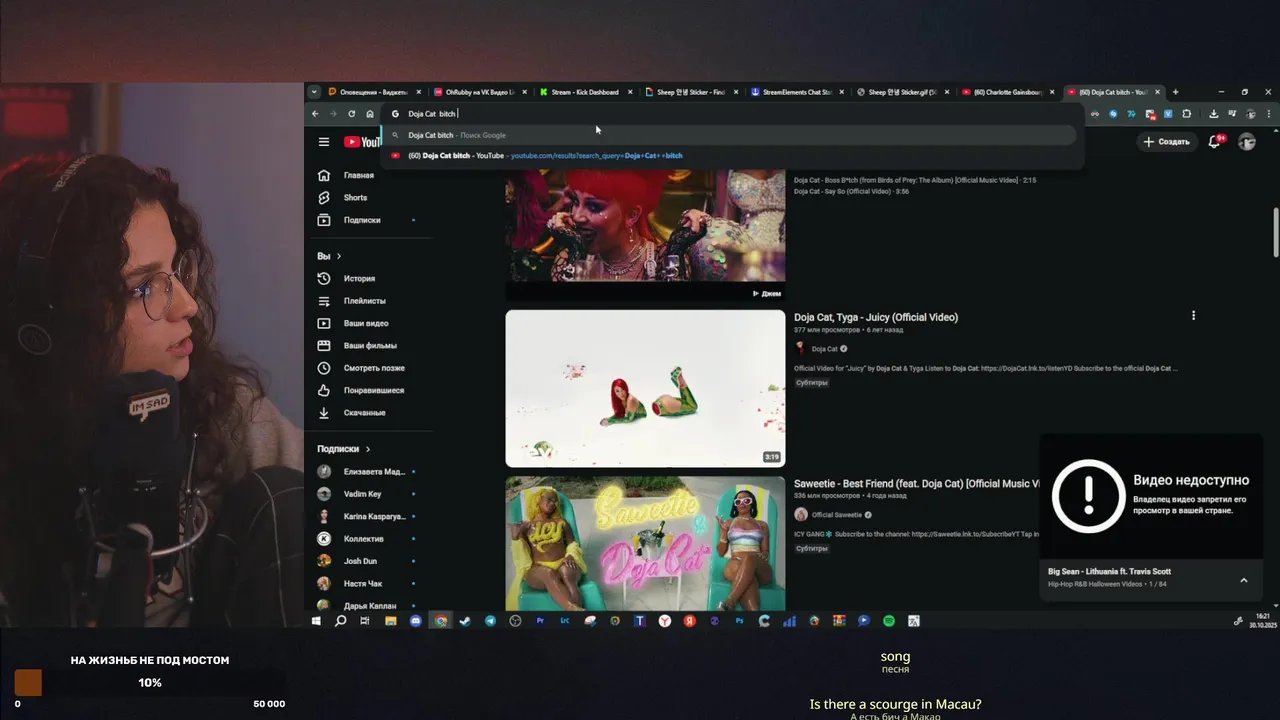
Task: Switch to the Оповещения - Виджеты tab
Action: tap(375, 92)
